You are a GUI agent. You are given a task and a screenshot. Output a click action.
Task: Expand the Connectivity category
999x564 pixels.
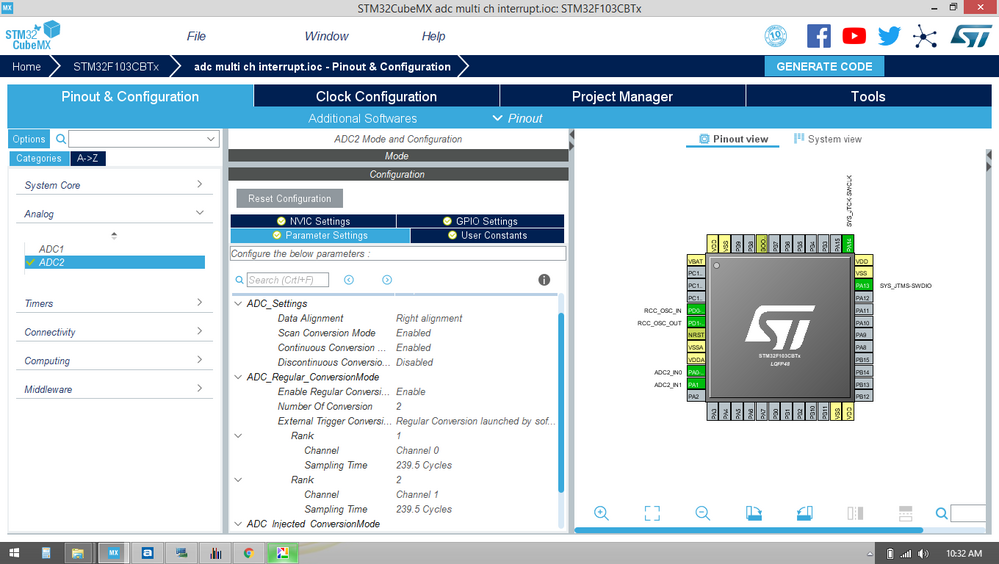[199, 331]
